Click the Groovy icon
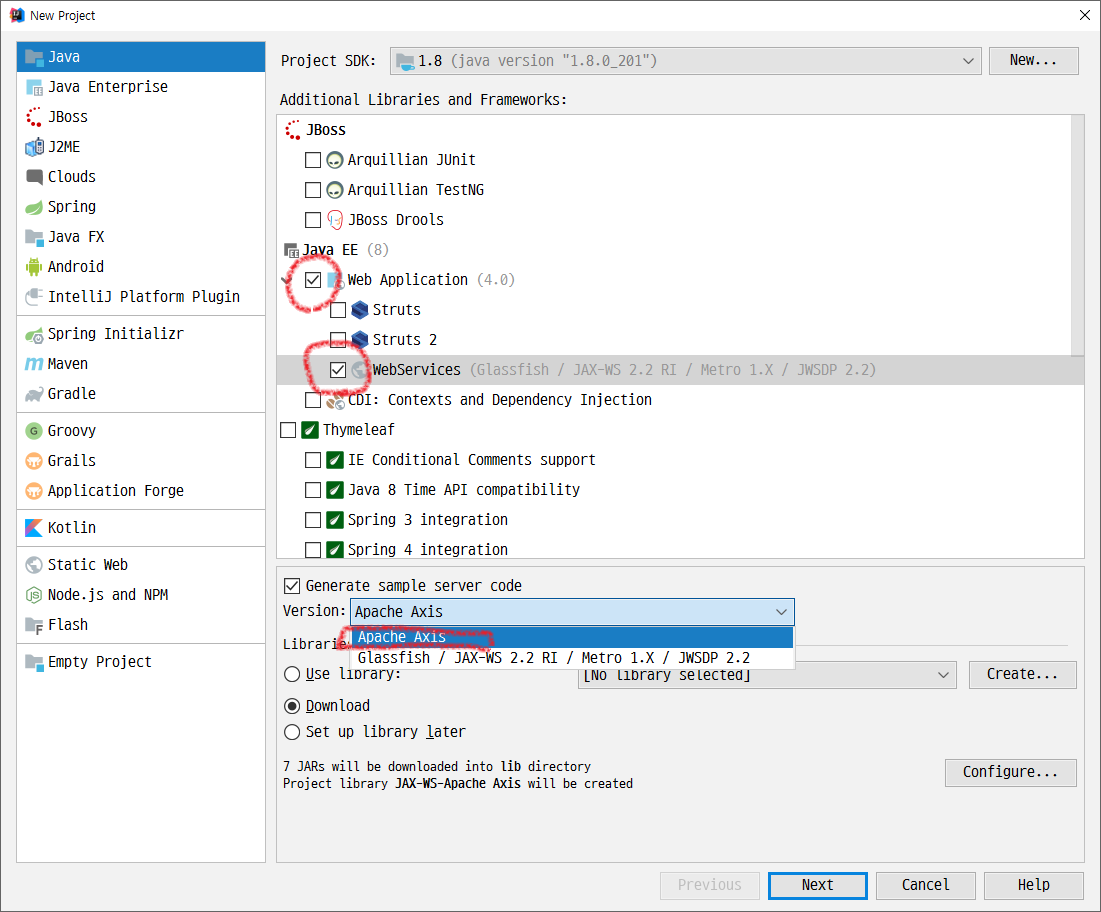 click(x=34, y=431)
